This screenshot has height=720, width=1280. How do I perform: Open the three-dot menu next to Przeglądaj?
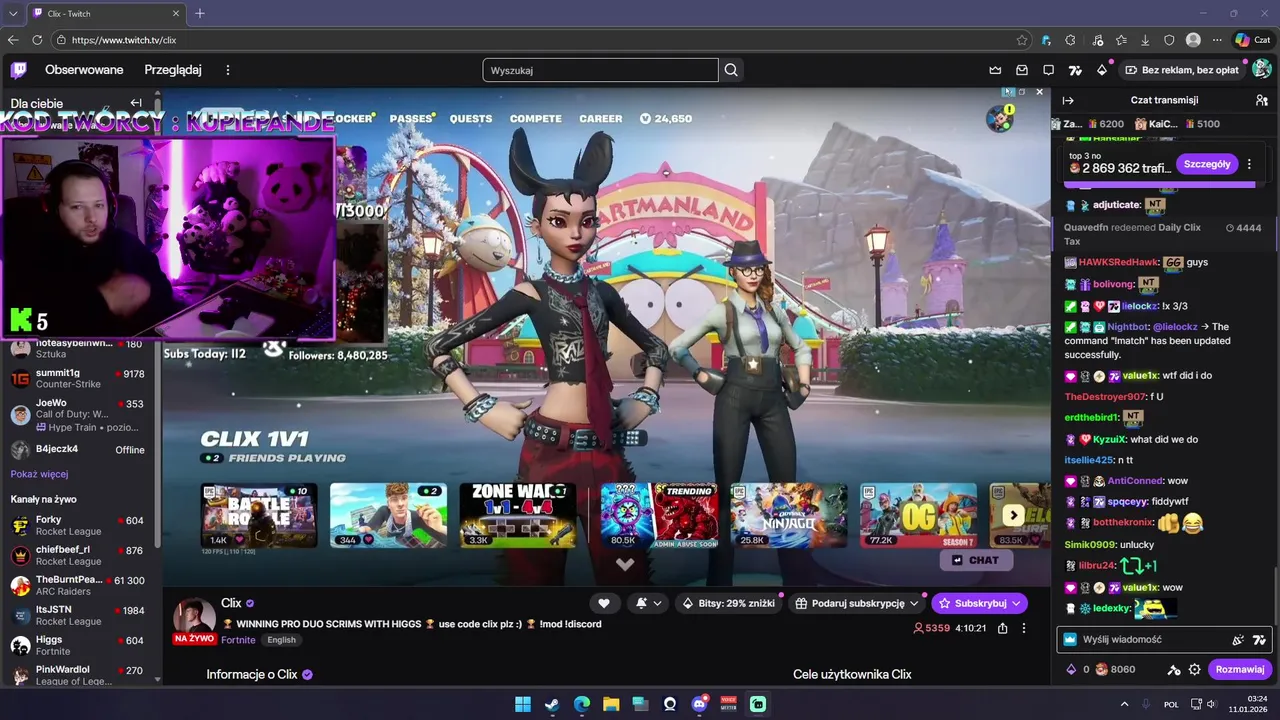tap(228, 70)
